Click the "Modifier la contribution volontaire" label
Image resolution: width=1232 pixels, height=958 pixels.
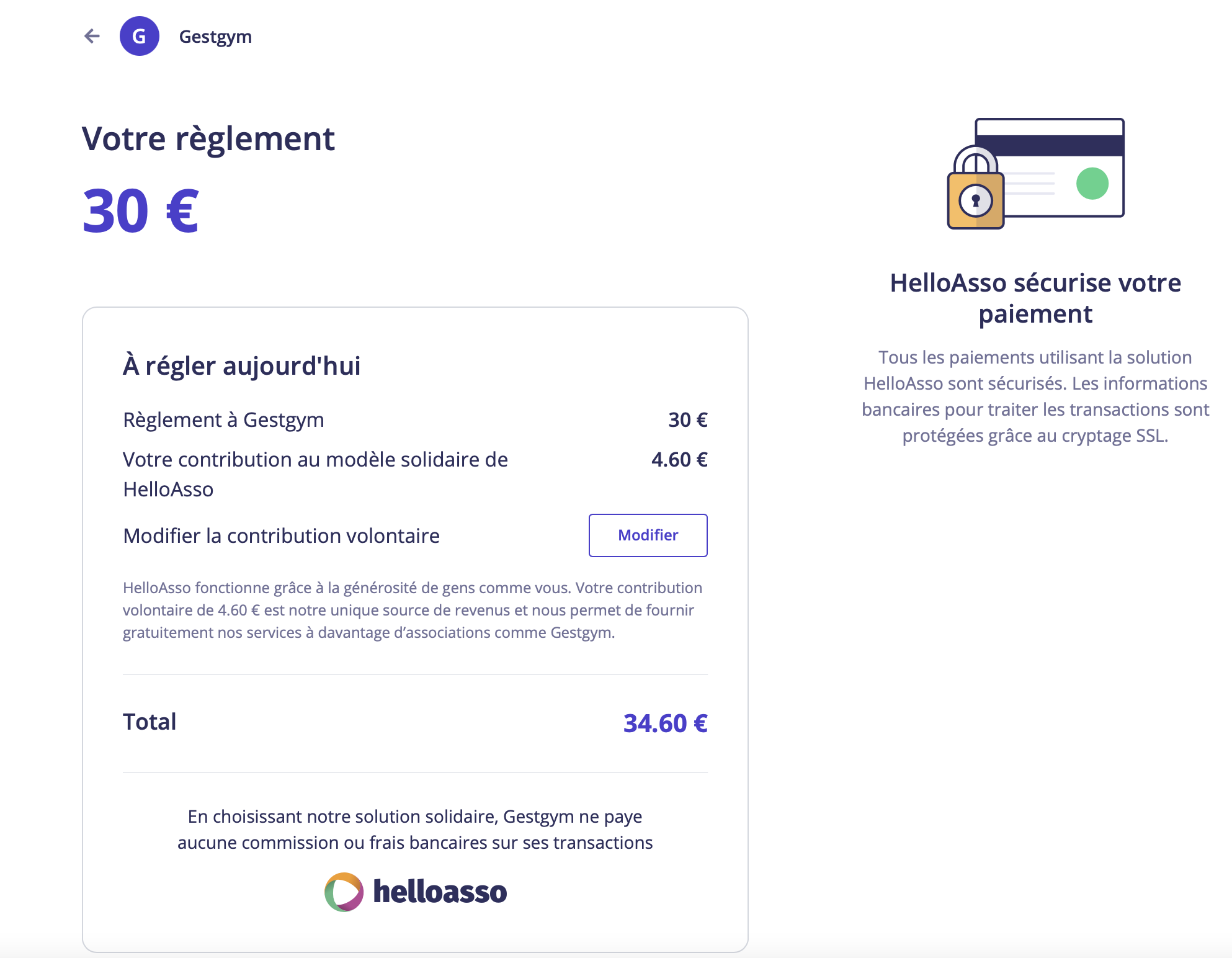tap(281, 535)
